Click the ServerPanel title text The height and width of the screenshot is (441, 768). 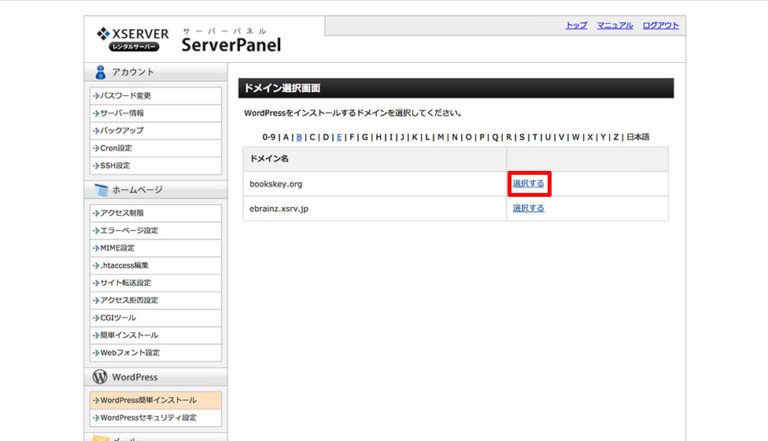(x=231, y=45)
